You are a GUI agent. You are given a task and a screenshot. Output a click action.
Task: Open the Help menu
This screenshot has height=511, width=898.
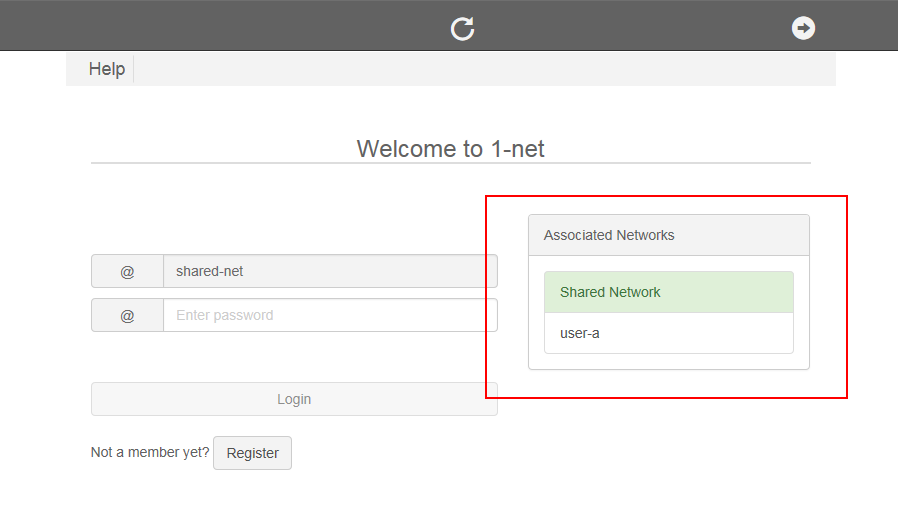click(107, 69)
